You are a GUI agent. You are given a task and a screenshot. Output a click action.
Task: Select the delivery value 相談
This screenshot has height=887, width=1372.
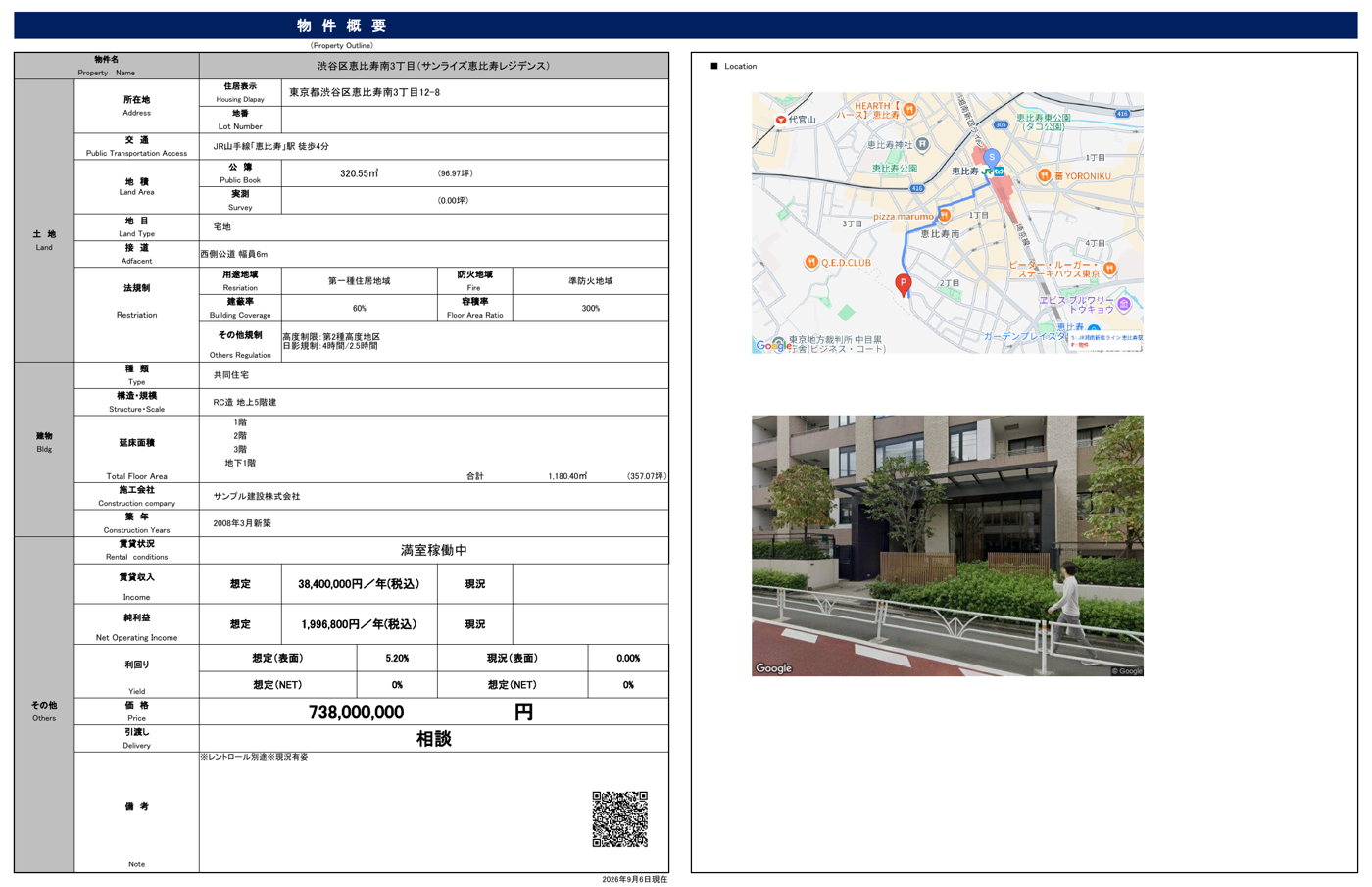coord(433,739)
